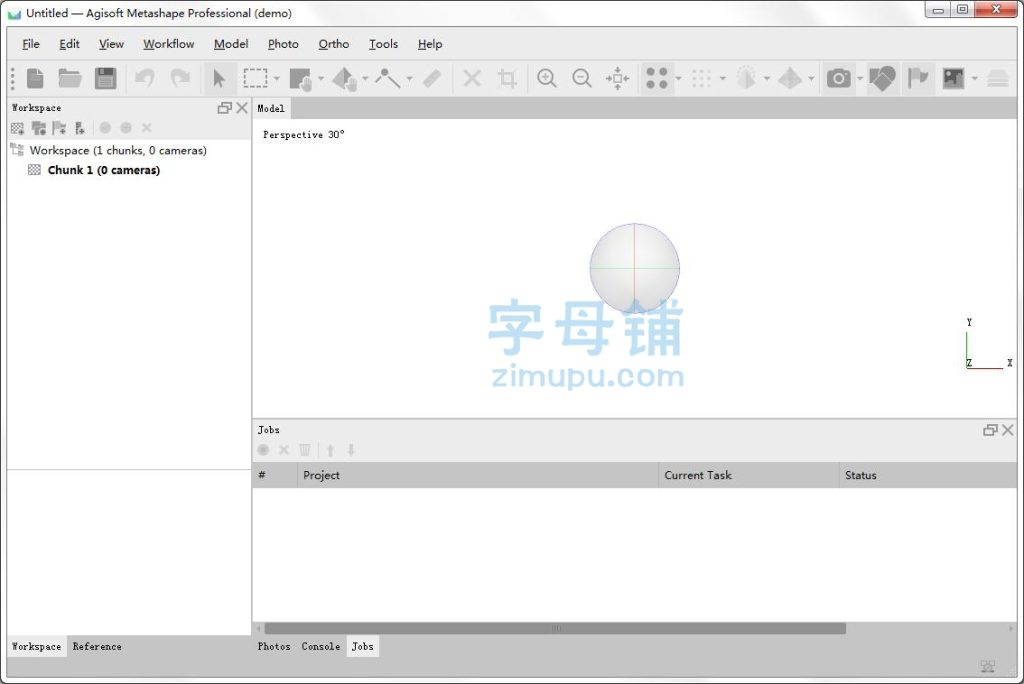Click the Status column header in Jobs
This screenshot has height=684, width=1024.
pyautogui.click(x=927, y=475)
